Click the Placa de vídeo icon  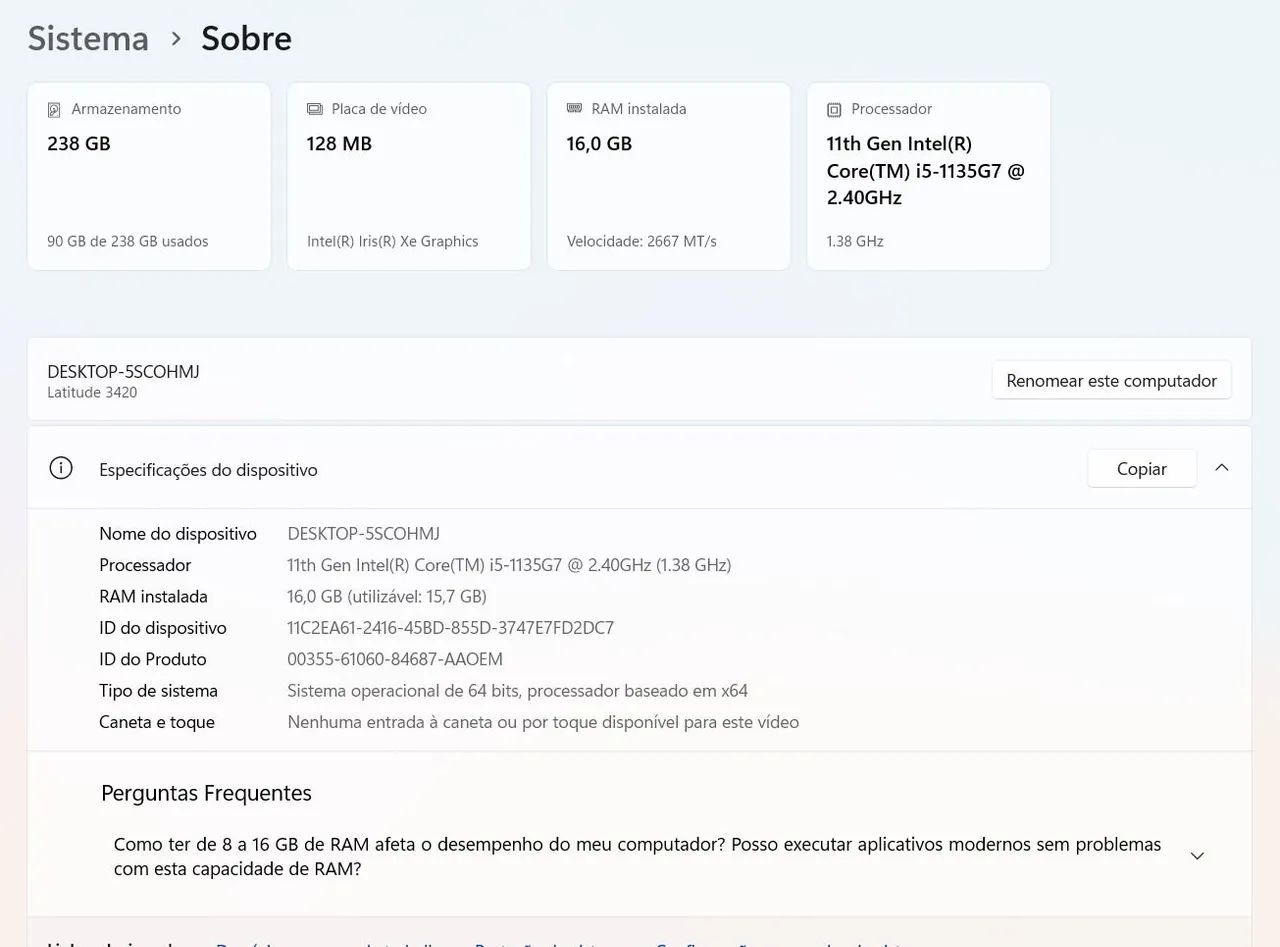tap(315, 109)
